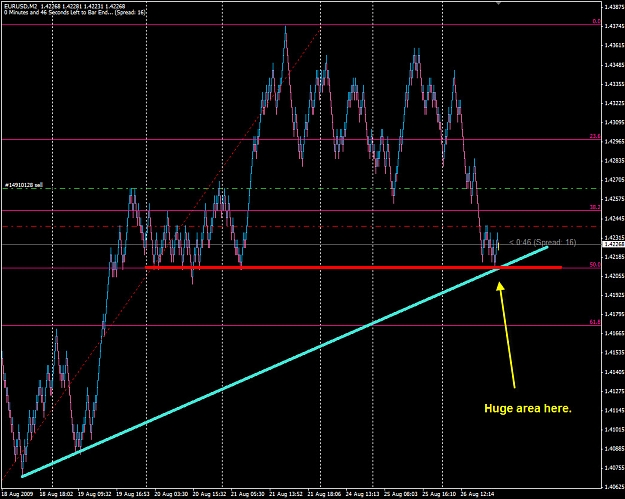Click the 1.41795 price axis label
Image resolution: width=625 pixels, height=499 pixels.
(x=614, y=314)
